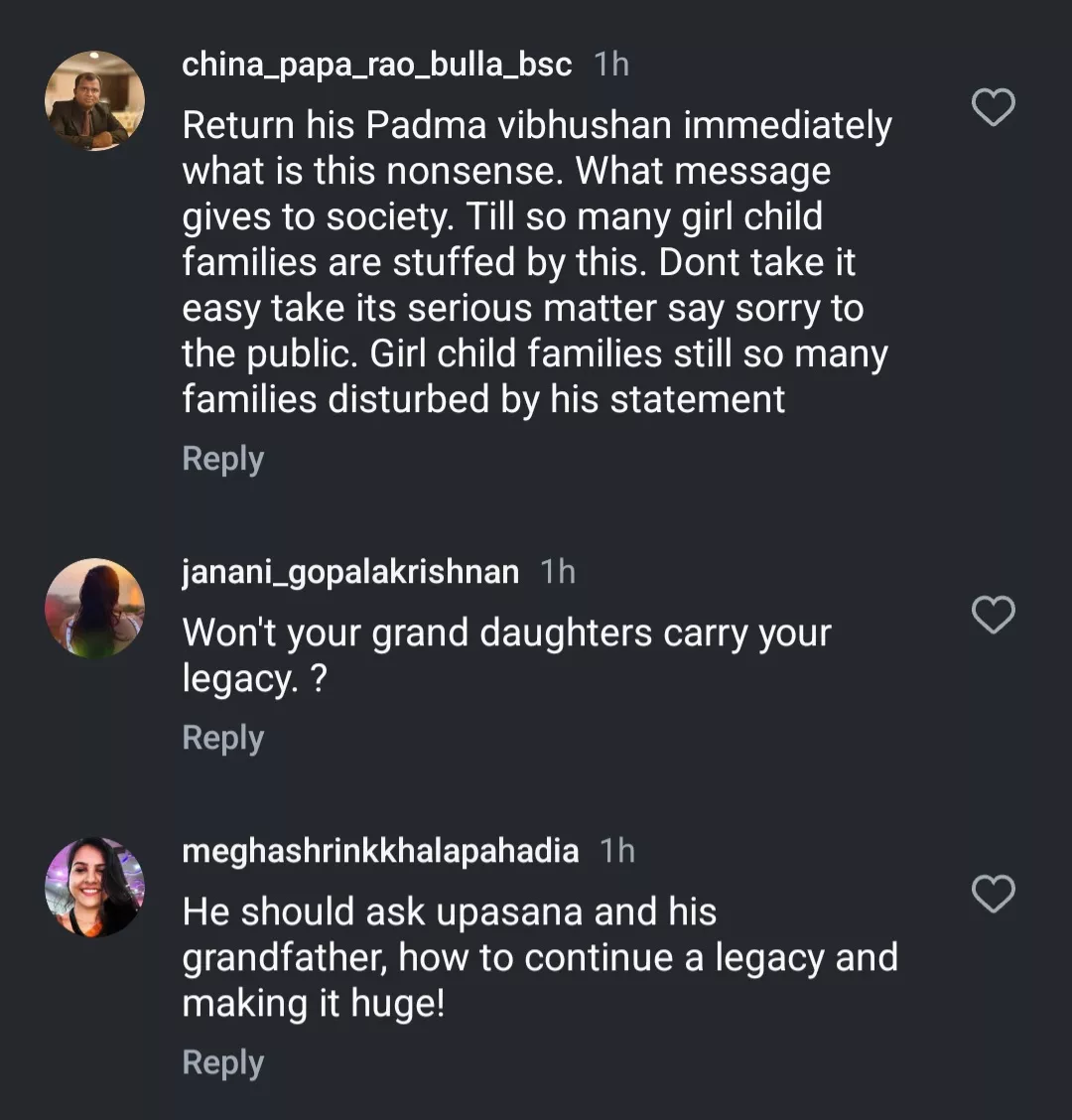Open the china_papa_rao_bulla_bsc username link
This screenshot has width=1072, height=1120.
point(377,65)
